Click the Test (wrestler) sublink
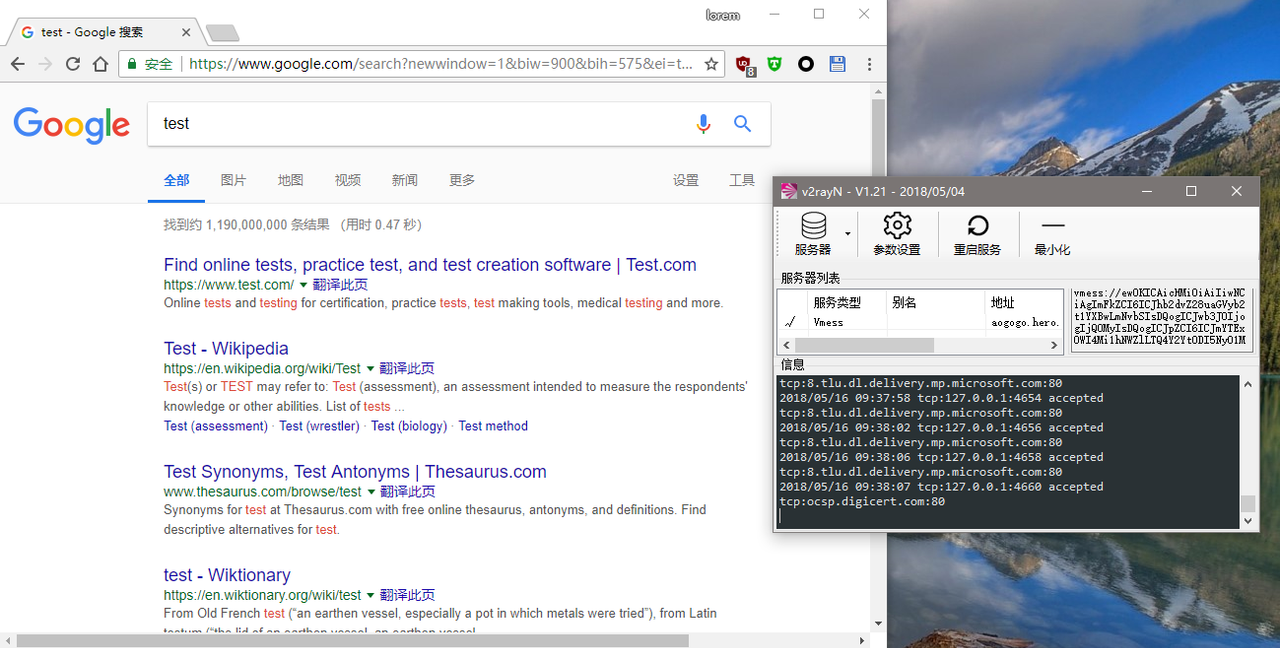This screenshot has width=1280, height=648. pos(319,426)
